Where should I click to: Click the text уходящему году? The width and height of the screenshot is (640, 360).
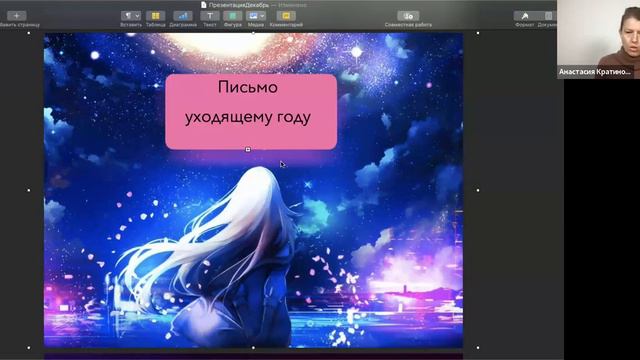tap(248, 118)
